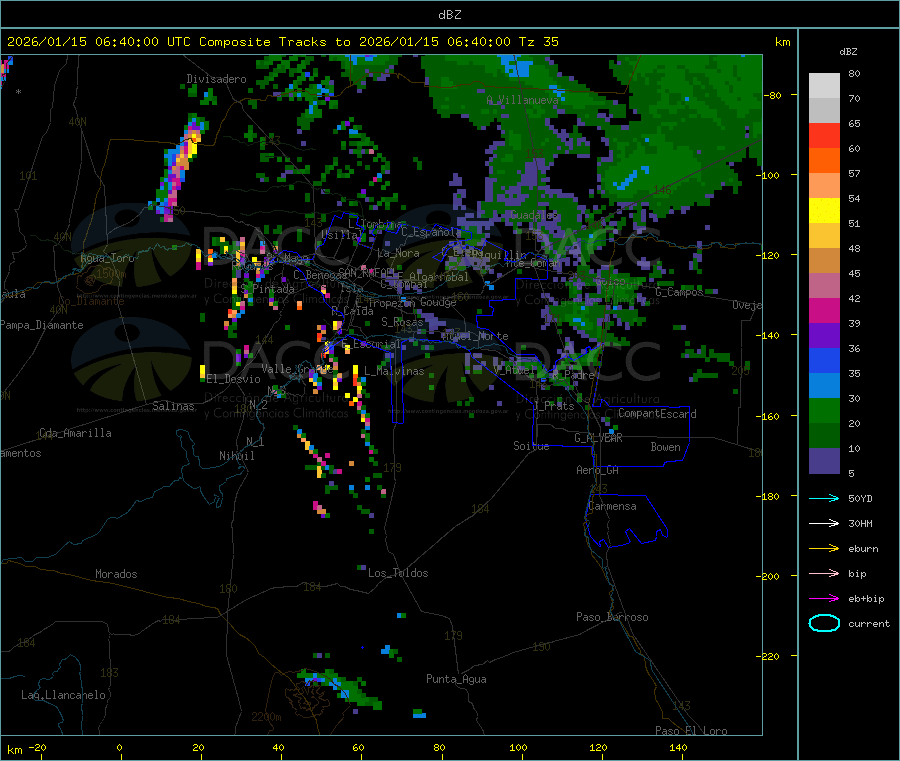Click the 'Agua_Toro' map label
The width and height of the screenshot is (900, 761).
pyautogui.click(x=107, y=258)
